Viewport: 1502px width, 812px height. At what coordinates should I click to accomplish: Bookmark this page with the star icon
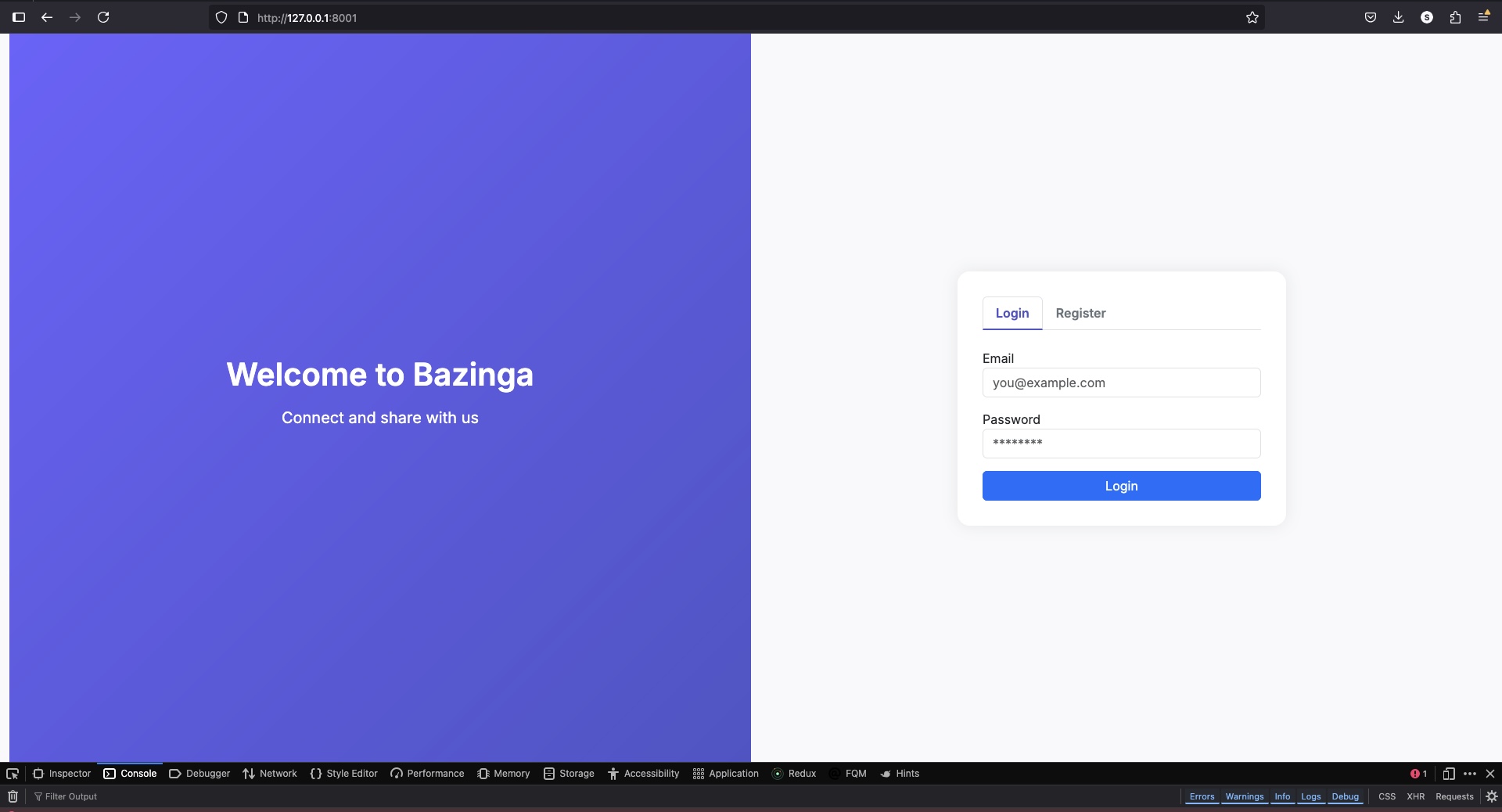point(1252,17)
